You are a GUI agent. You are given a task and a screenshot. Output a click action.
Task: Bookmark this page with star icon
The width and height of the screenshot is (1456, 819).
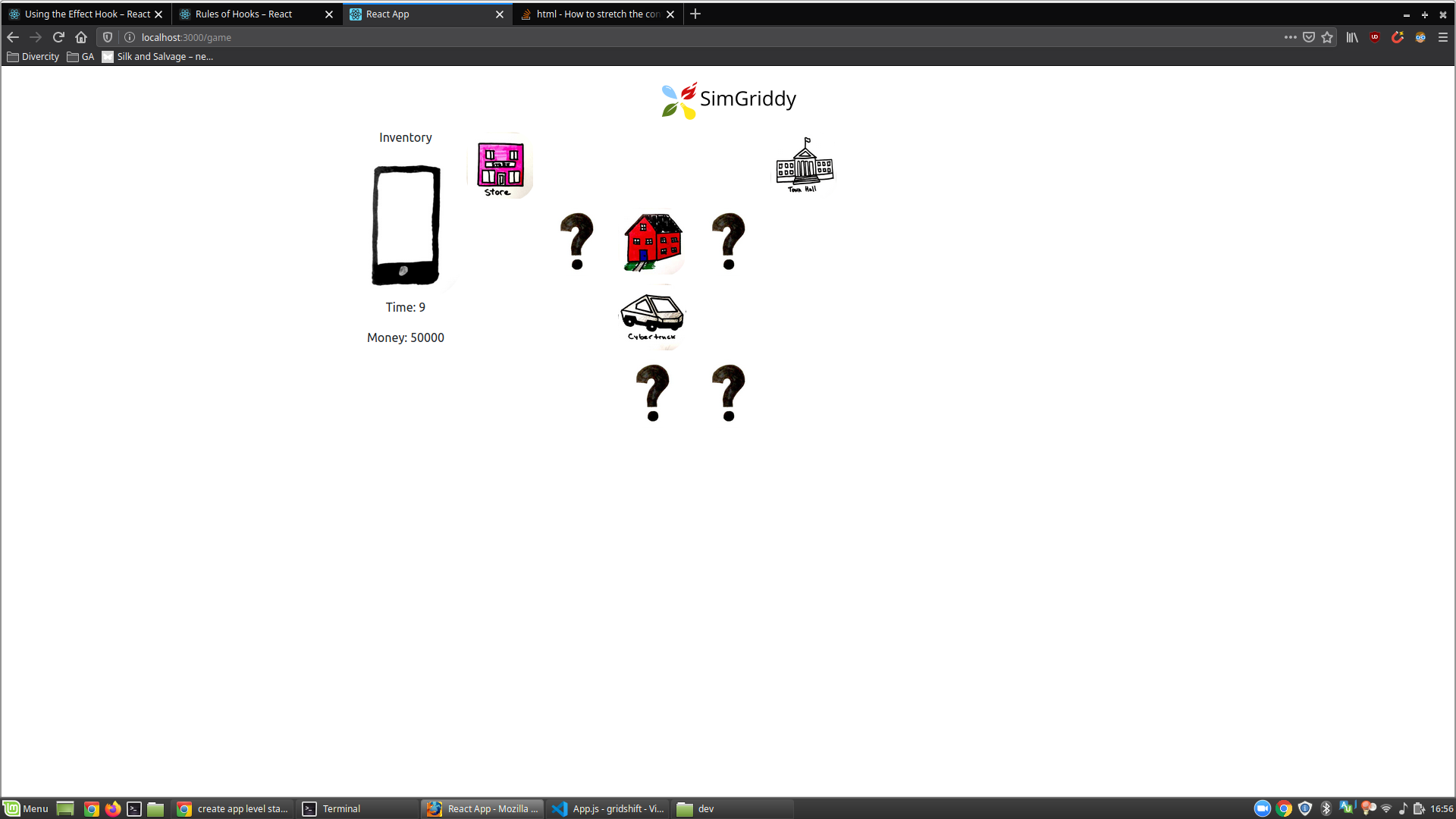[1327, 37]
